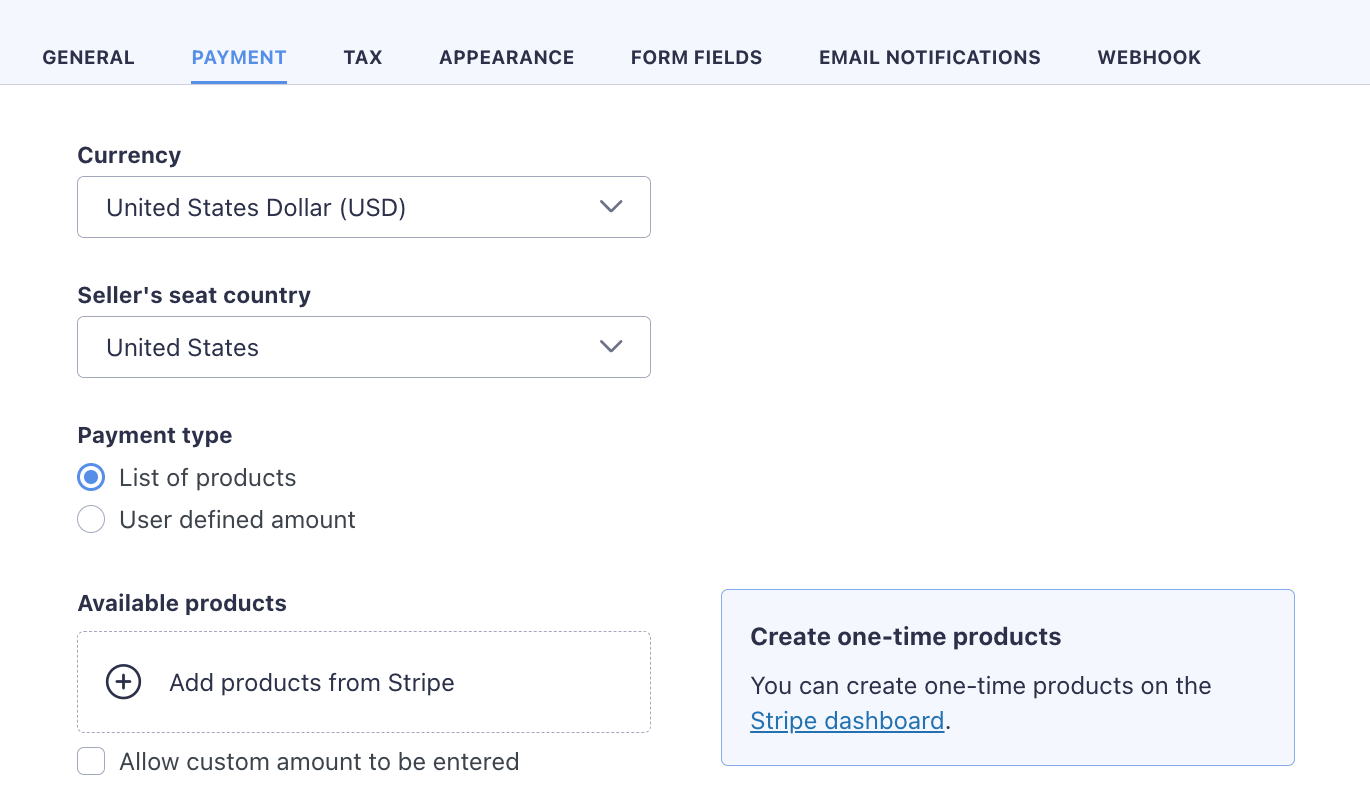Click the plus icon to add products
1370x812 pixels.
pyautogui.click(x=122, y=682)
